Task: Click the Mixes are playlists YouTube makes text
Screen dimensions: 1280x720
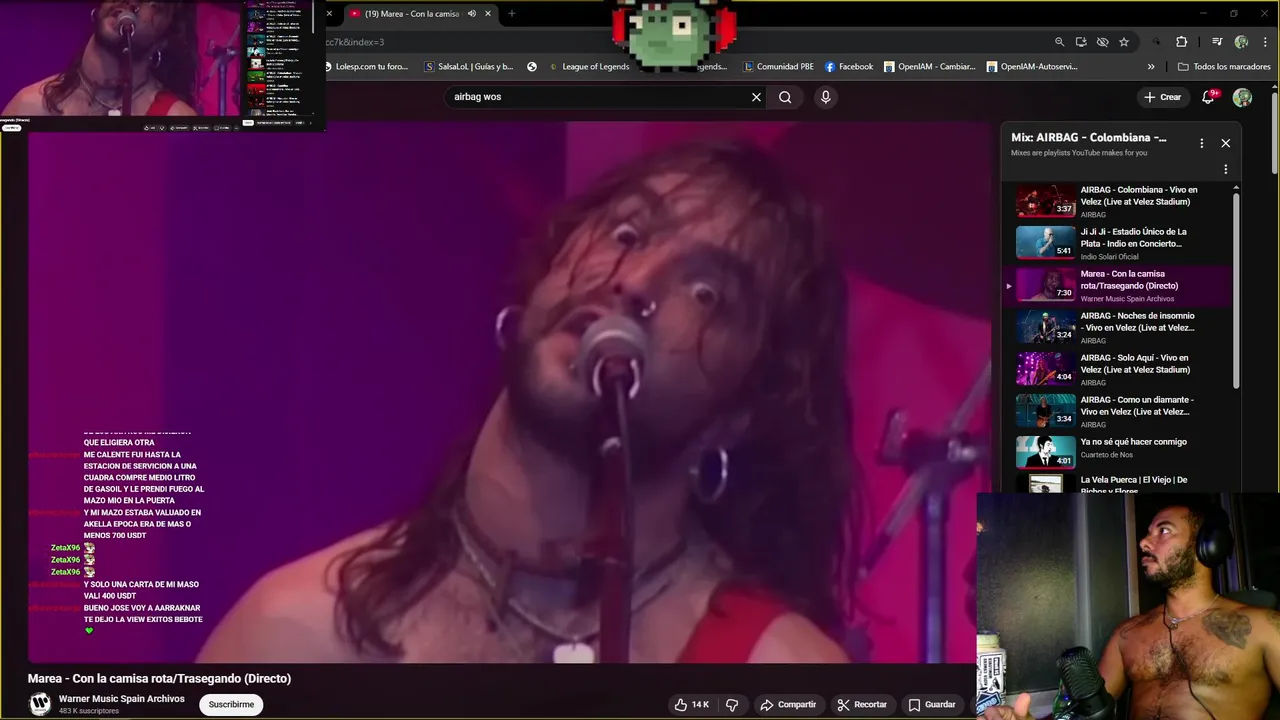Action: (1079, 153)
